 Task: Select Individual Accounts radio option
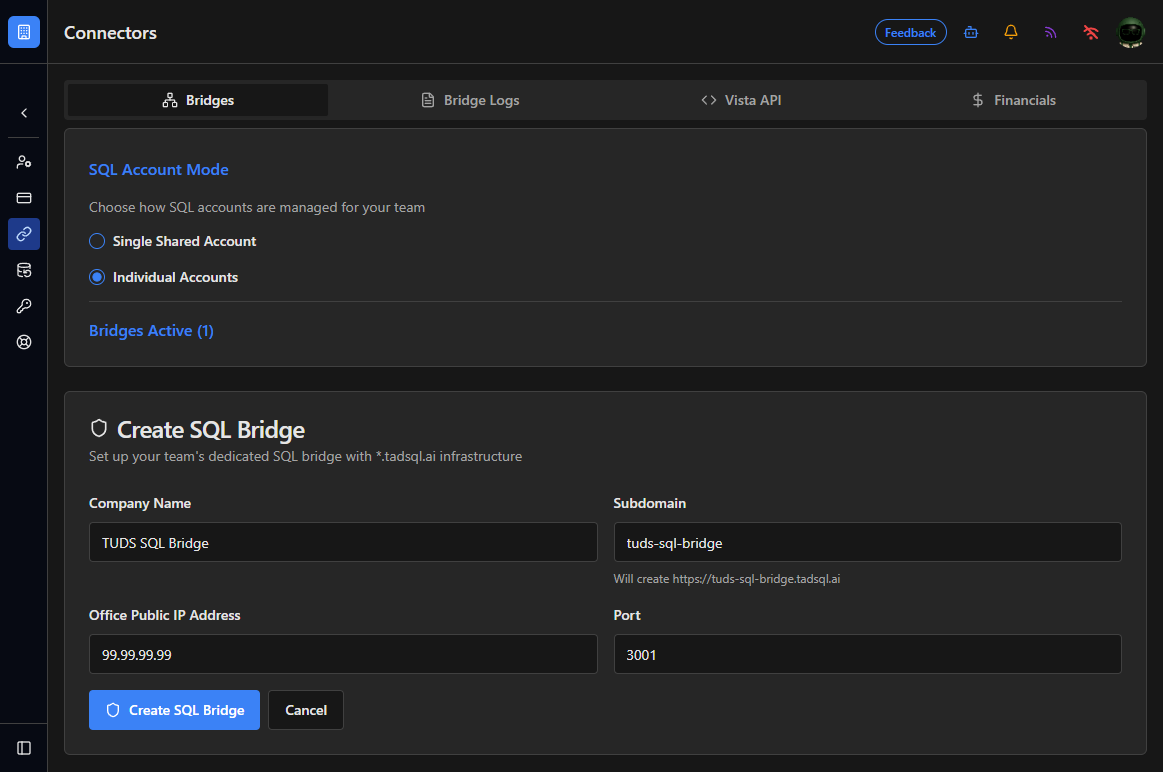pyautogui.click(x=97, y=277)
